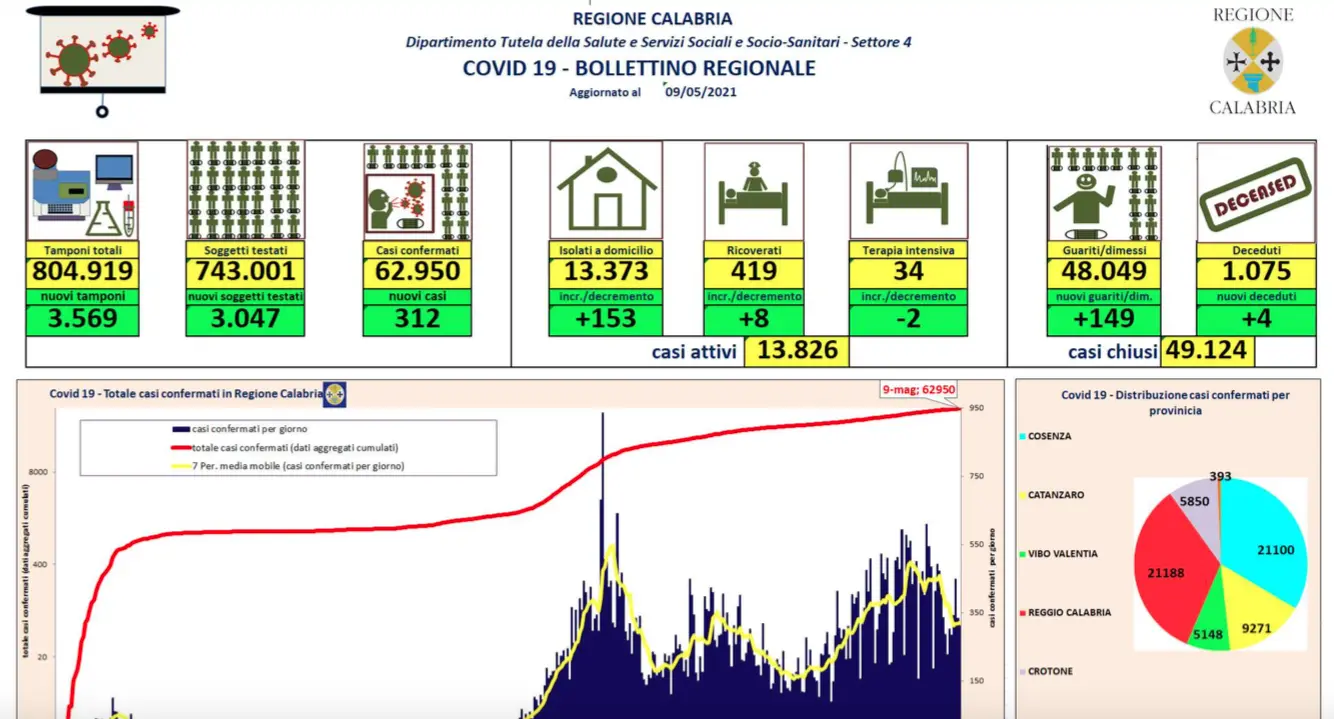The width and height of the screenshot is (1334, 719).
Task: Click the Isolati a domicilio label
Action: pyautogui.click(x=606, y=249)
